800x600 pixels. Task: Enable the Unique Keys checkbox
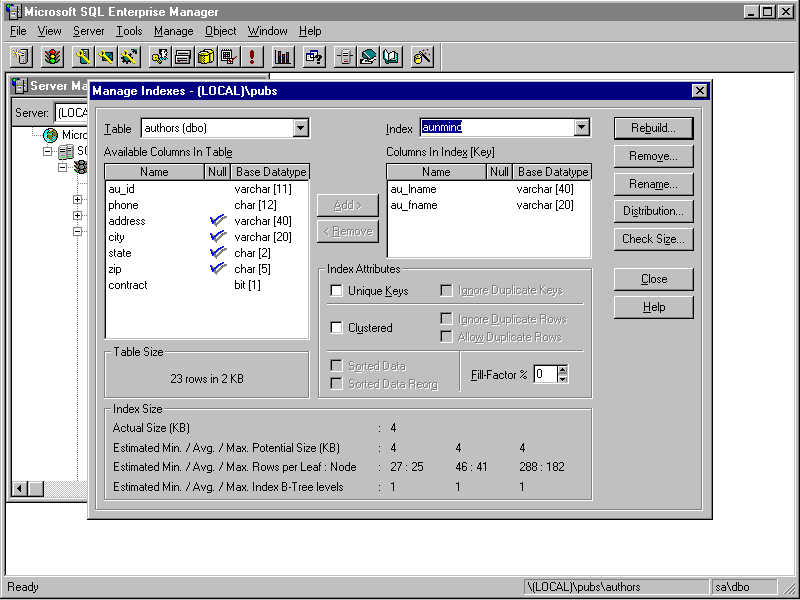pyautogui.click(x=337, y=291)
